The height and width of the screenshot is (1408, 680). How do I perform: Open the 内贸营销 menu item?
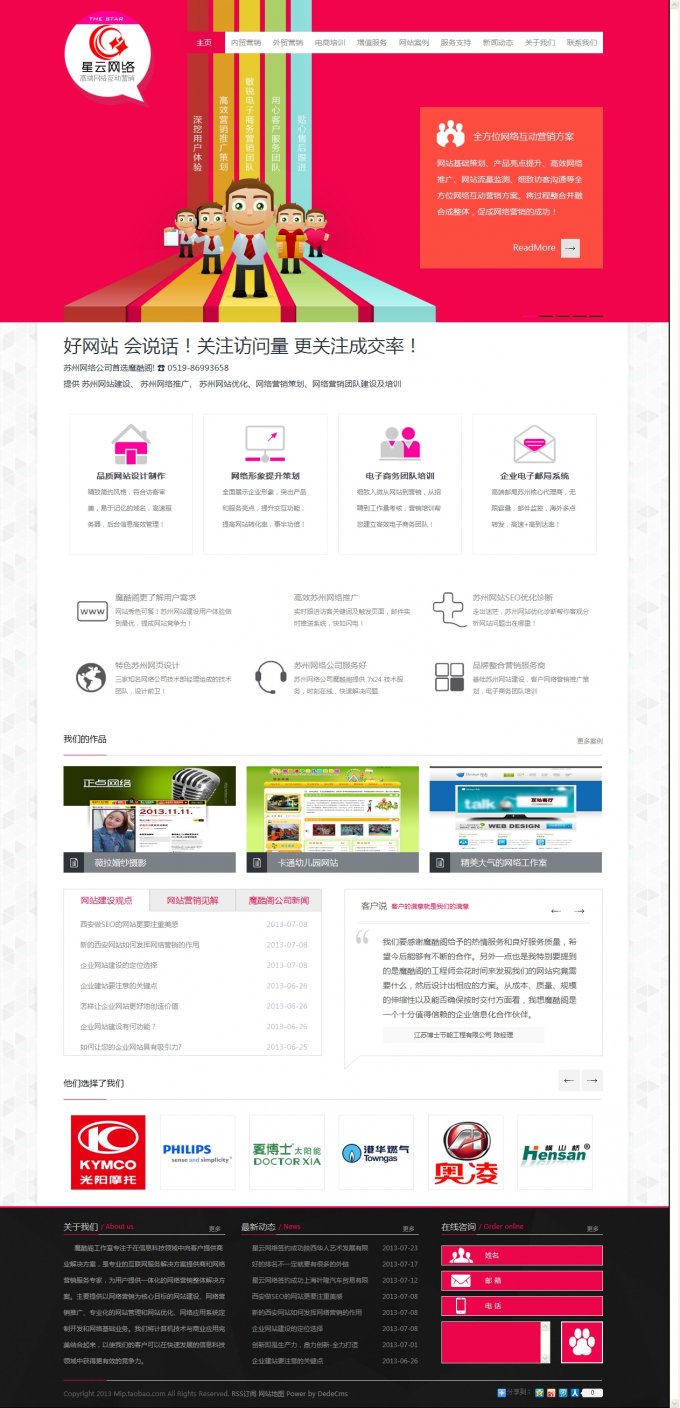point(246,43)
